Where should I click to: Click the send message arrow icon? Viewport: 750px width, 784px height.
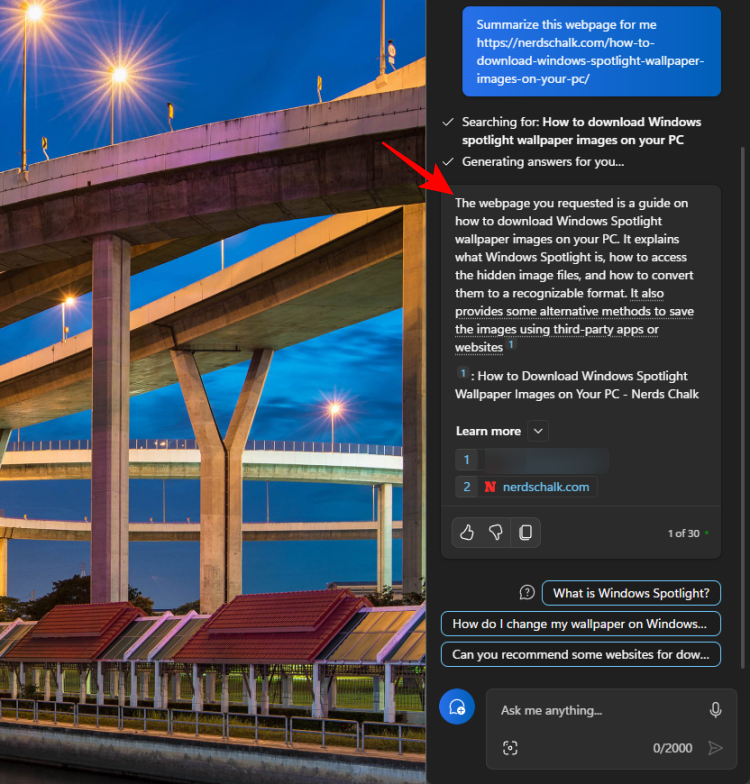714,747
